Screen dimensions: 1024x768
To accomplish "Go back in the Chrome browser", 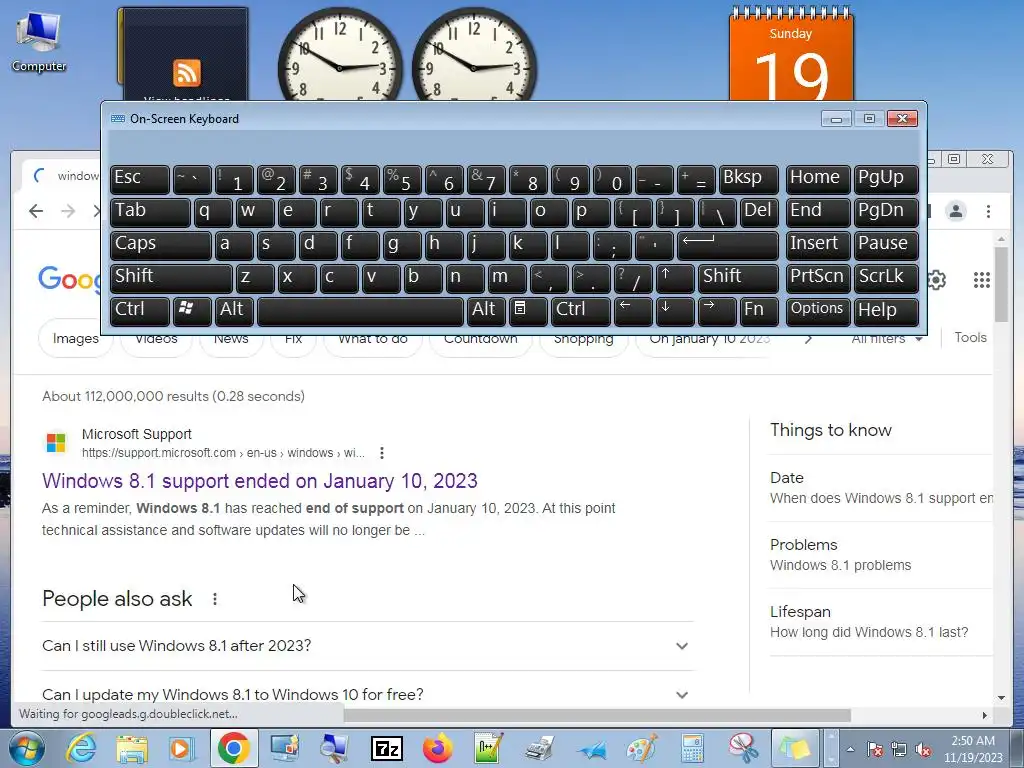I will pyautogui.click(x=36, y=211).
